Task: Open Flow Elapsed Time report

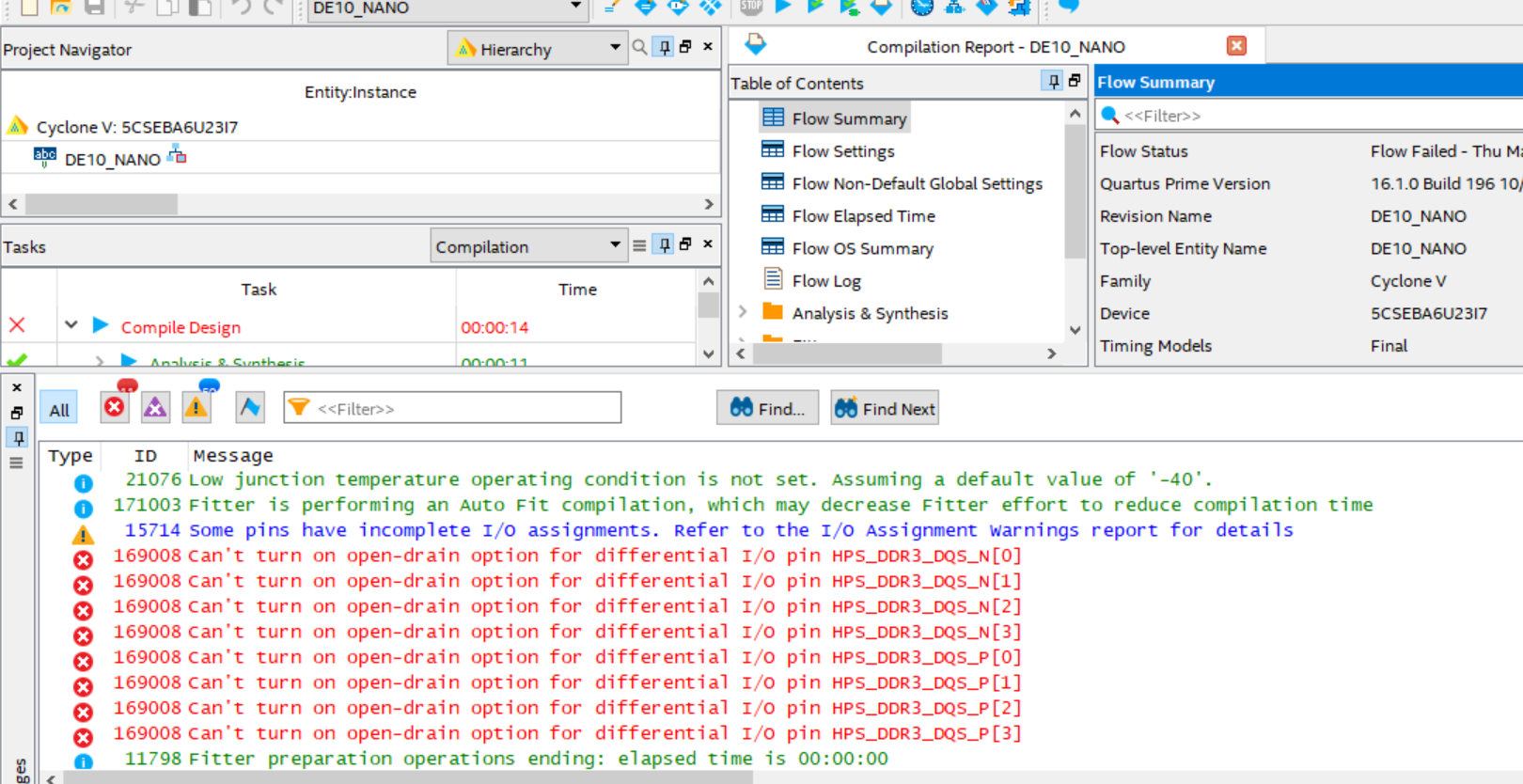Action: 864,216
